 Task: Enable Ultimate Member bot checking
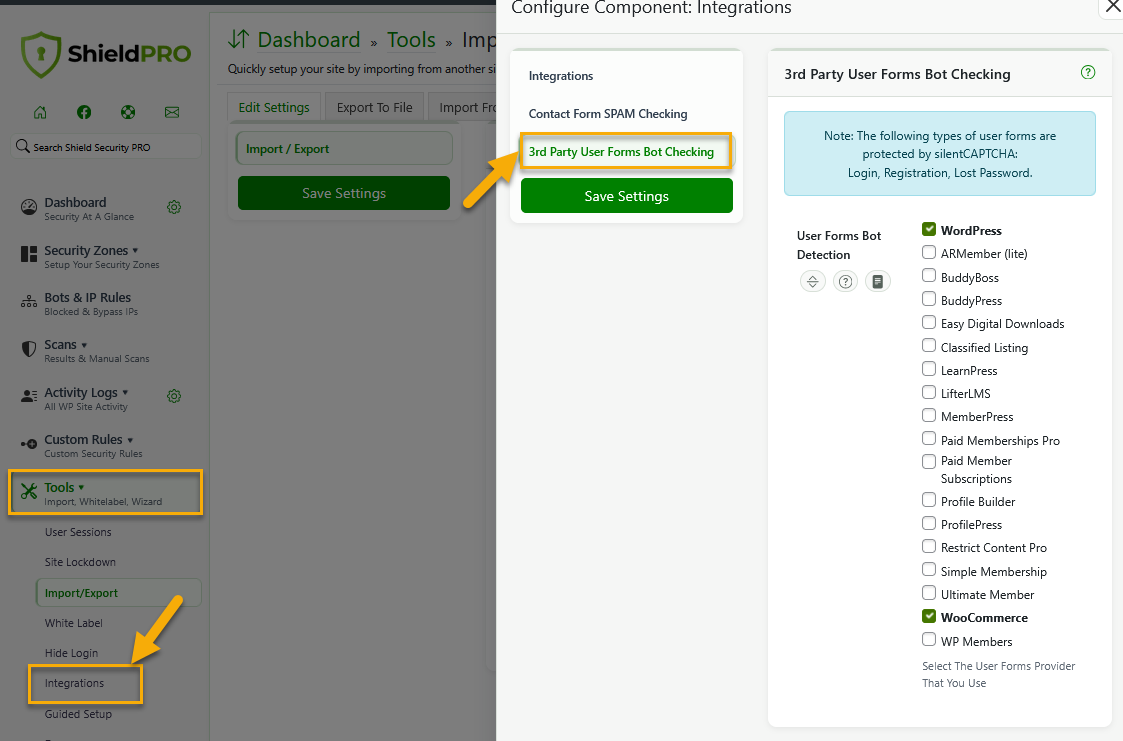[928, 593]
